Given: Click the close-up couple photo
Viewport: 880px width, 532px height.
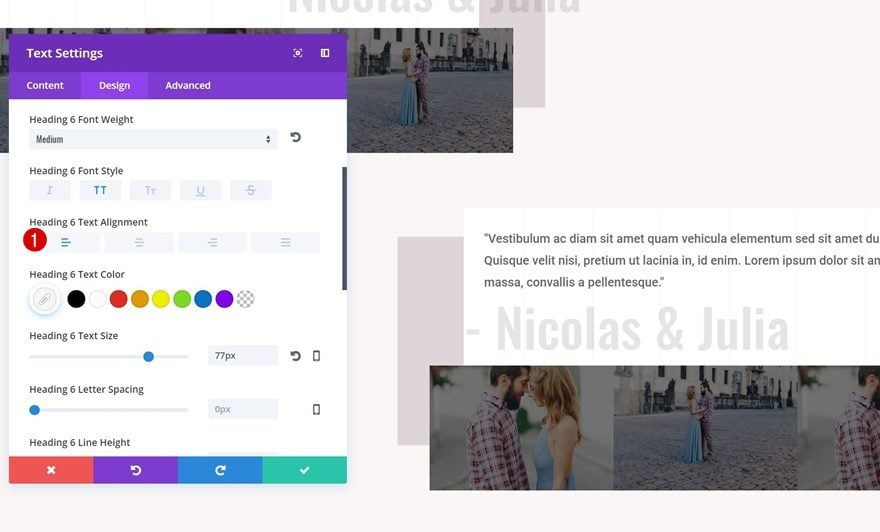Looking at the screenshot, I should (x=521, y=428).
